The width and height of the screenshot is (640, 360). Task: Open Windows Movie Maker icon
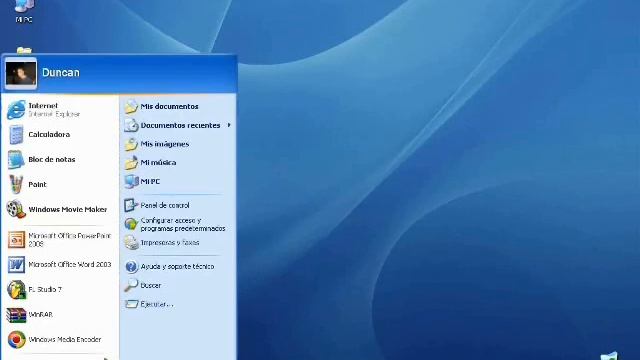tap(16, 209)
